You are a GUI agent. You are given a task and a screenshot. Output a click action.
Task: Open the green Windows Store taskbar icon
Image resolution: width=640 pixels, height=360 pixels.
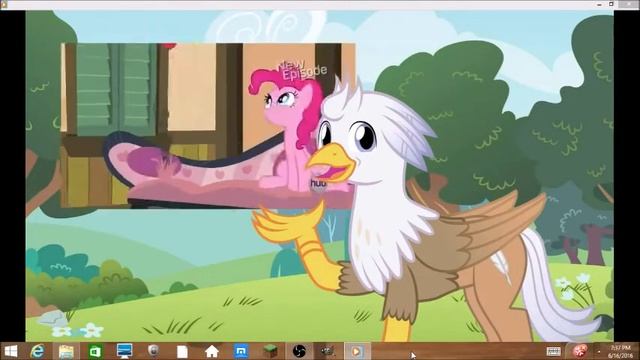pyautogui.click(x=95, y=351)
